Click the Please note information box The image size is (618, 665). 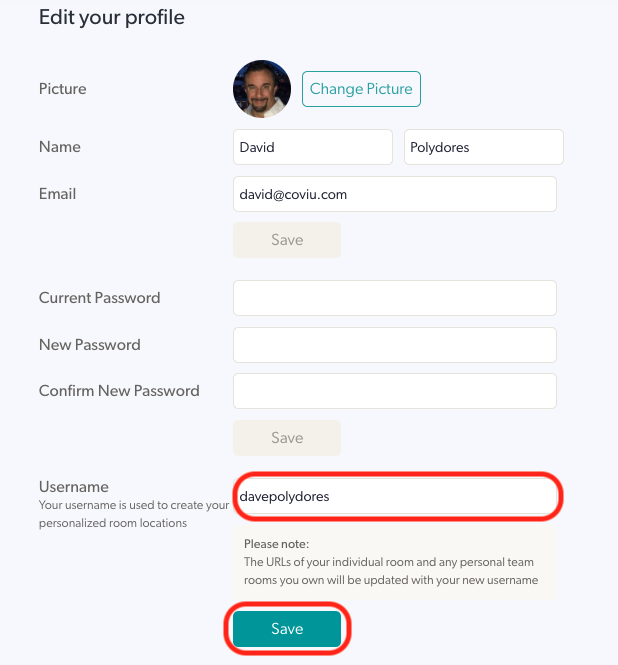pyautogui.click(x=394, y=562)
